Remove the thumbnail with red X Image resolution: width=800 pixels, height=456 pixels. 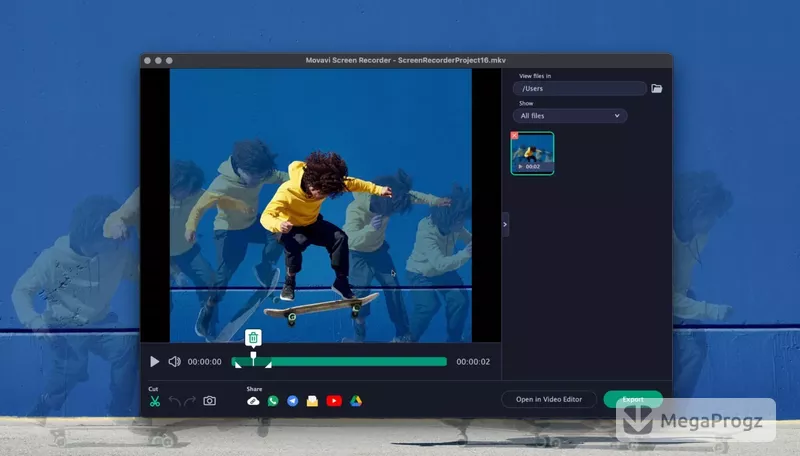pyautogui.click(x=514, y=135)
